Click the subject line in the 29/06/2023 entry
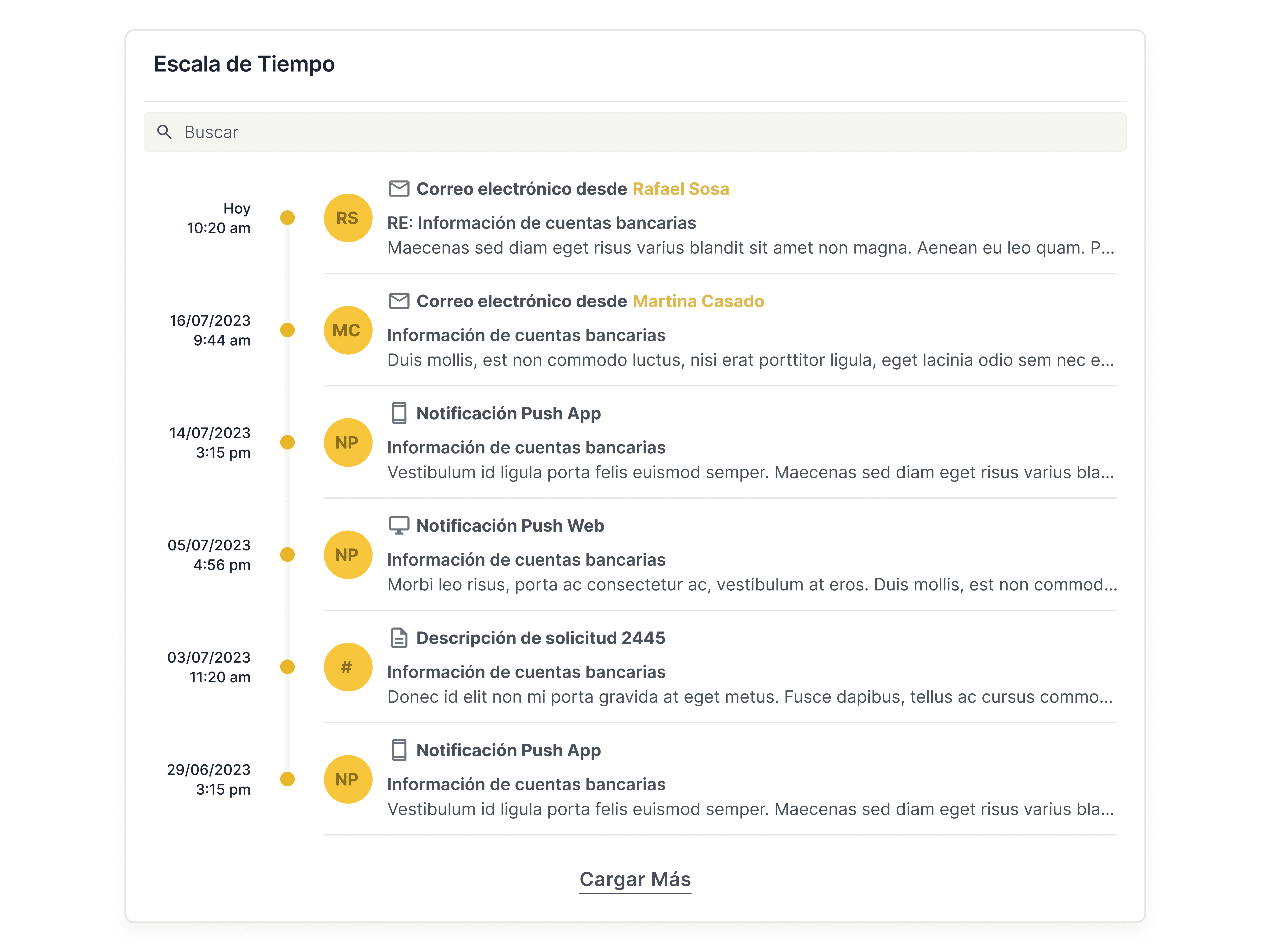This screenshot has width=1270, height=952. (x=526, y=784)
